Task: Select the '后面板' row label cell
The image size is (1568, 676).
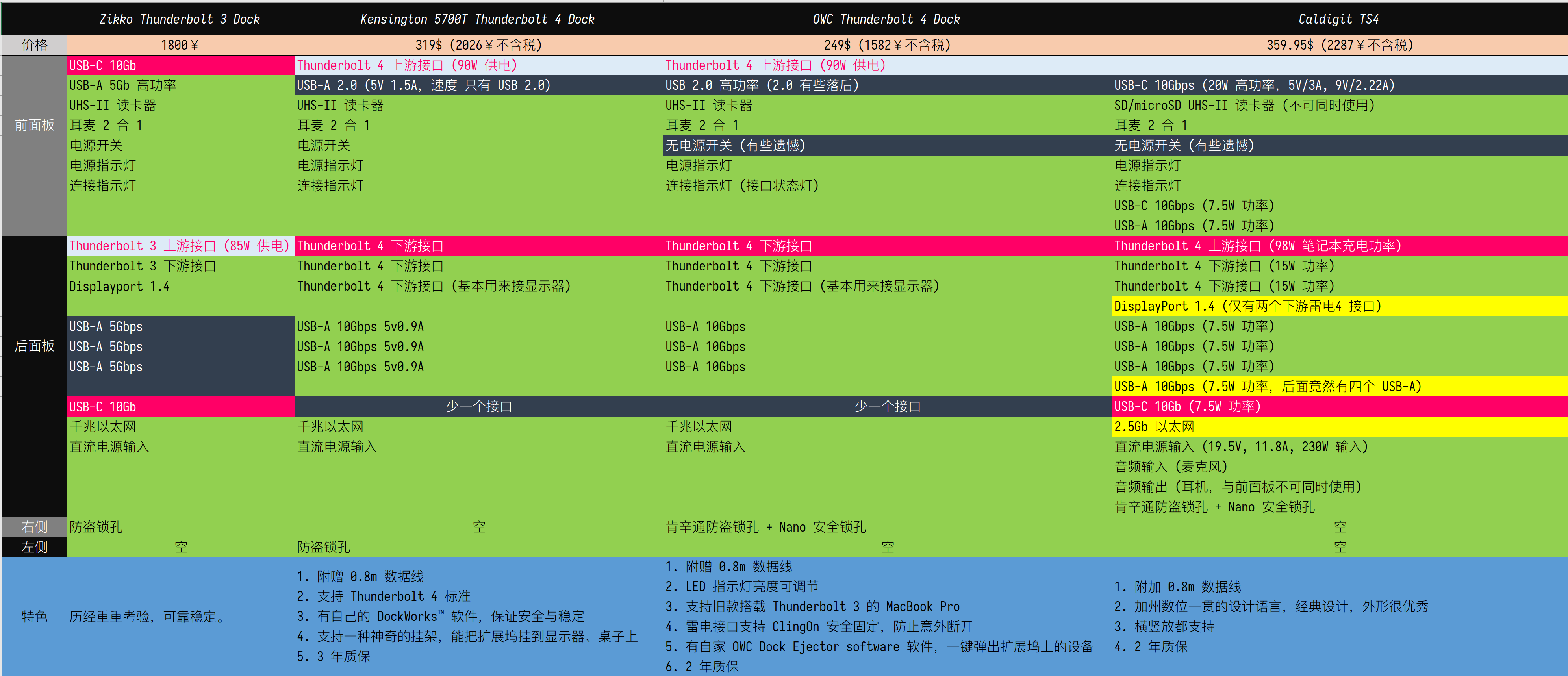Action: pyautogui.click(x=34, y=376)
